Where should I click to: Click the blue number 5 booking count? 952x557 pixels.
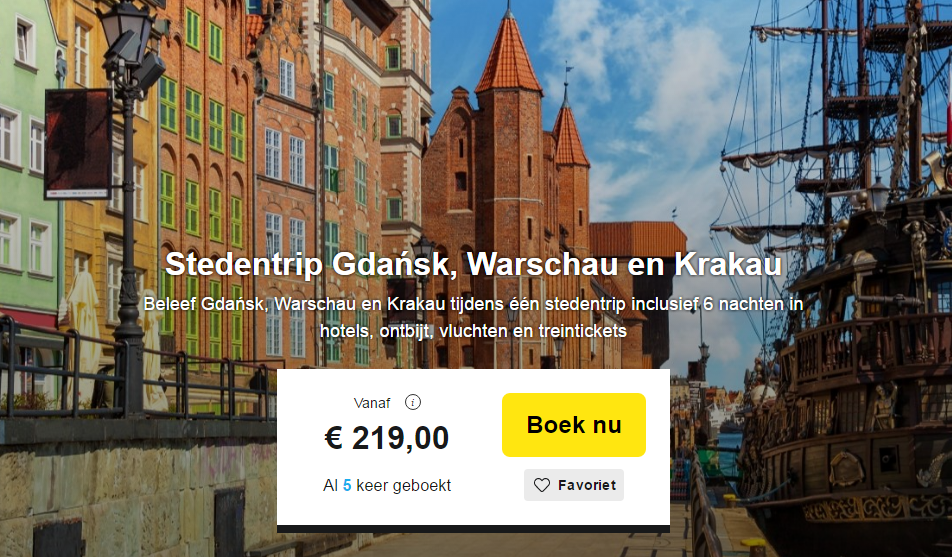347,485
